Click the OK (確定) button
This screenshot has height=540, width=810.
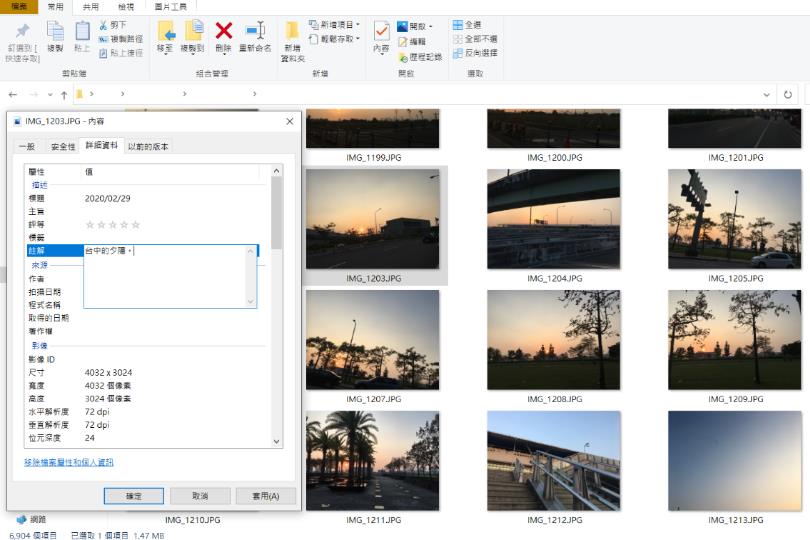click(133, 496)
